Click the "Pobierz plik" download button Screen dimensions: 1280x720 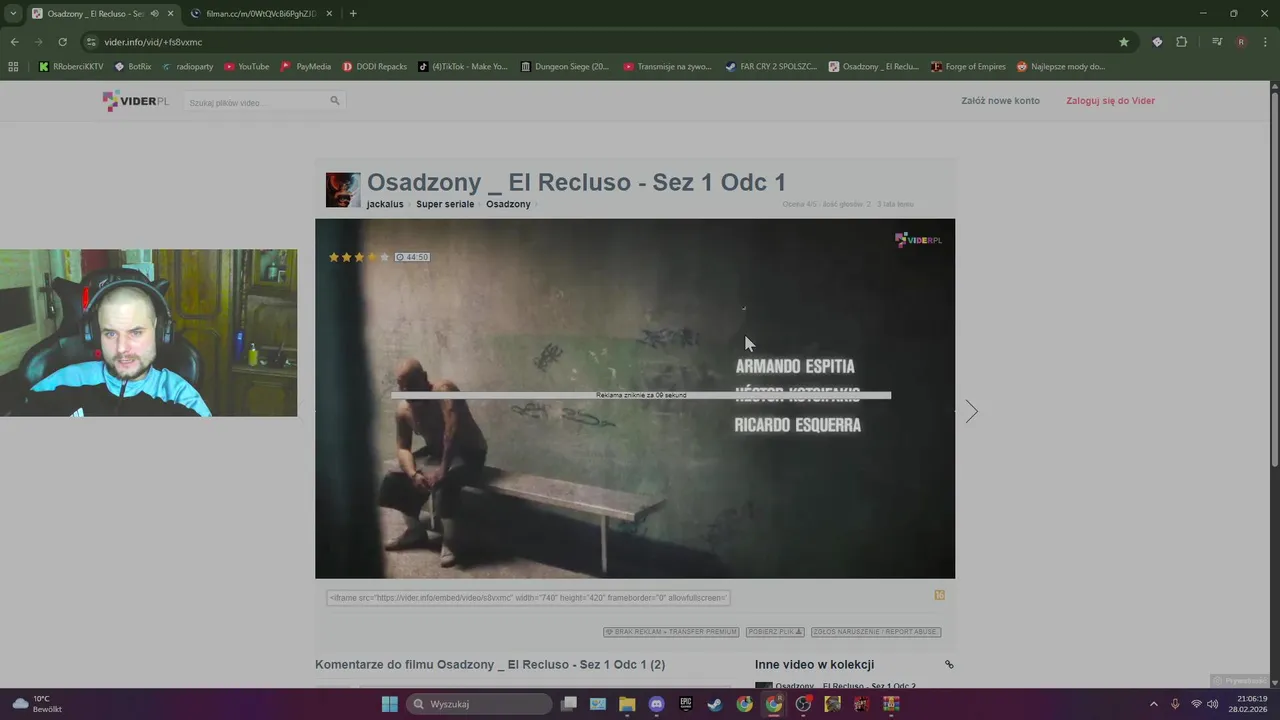pyautogui.click(x=775, y=632)
